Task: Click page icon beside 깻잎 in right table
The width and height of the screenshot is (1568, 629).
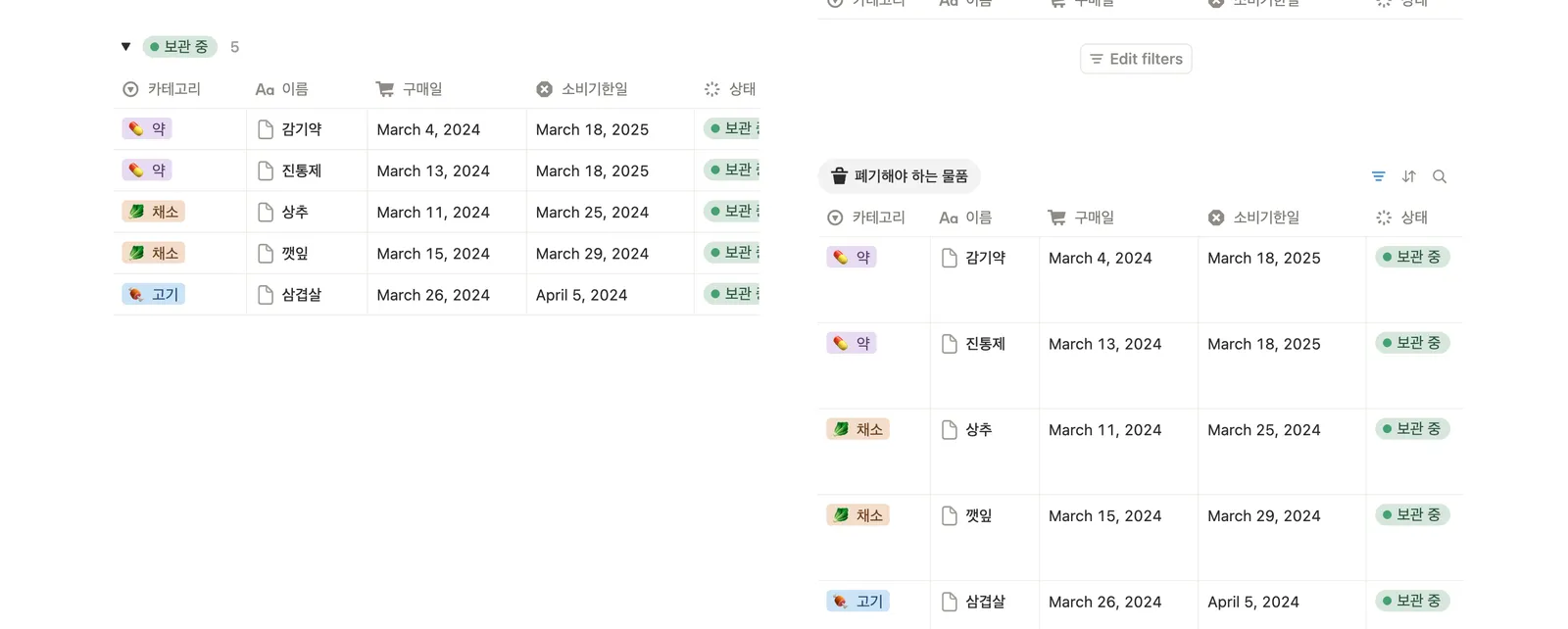Action: pos(949,515)
